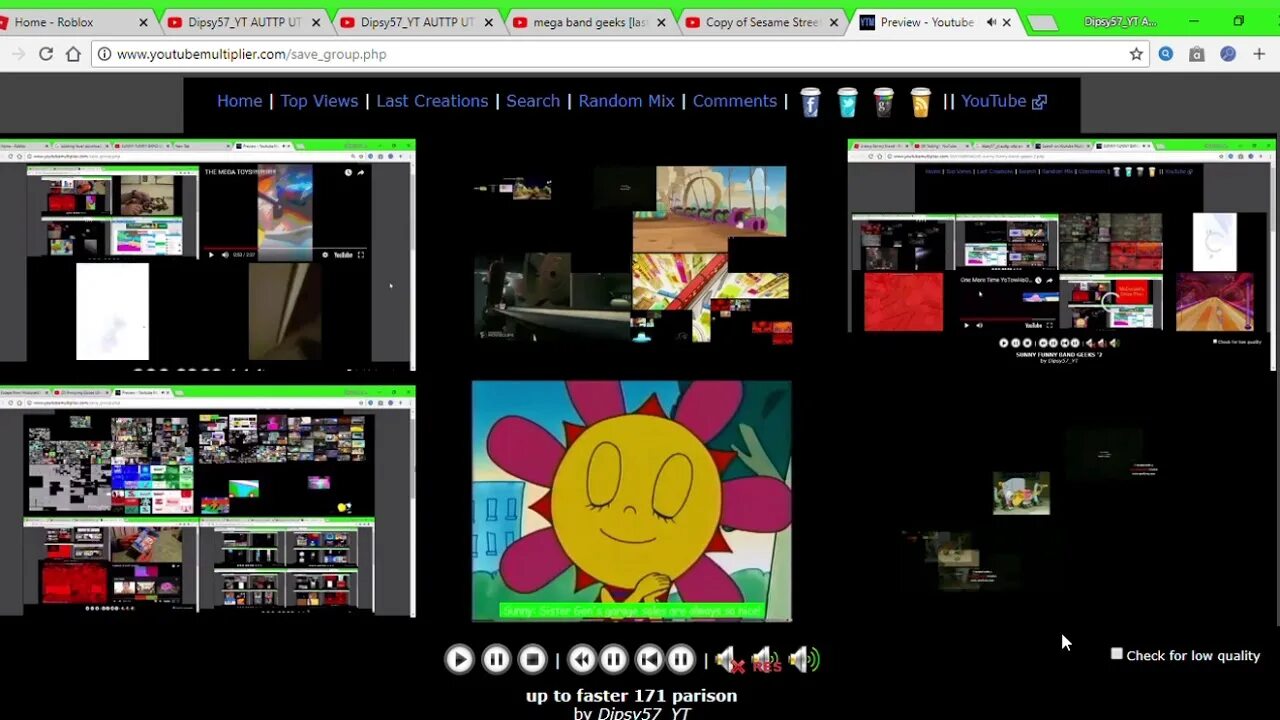Click the pause button right of skip-to-start
The width and height of the screenshot is (1280, 720).
pos(681,659)
